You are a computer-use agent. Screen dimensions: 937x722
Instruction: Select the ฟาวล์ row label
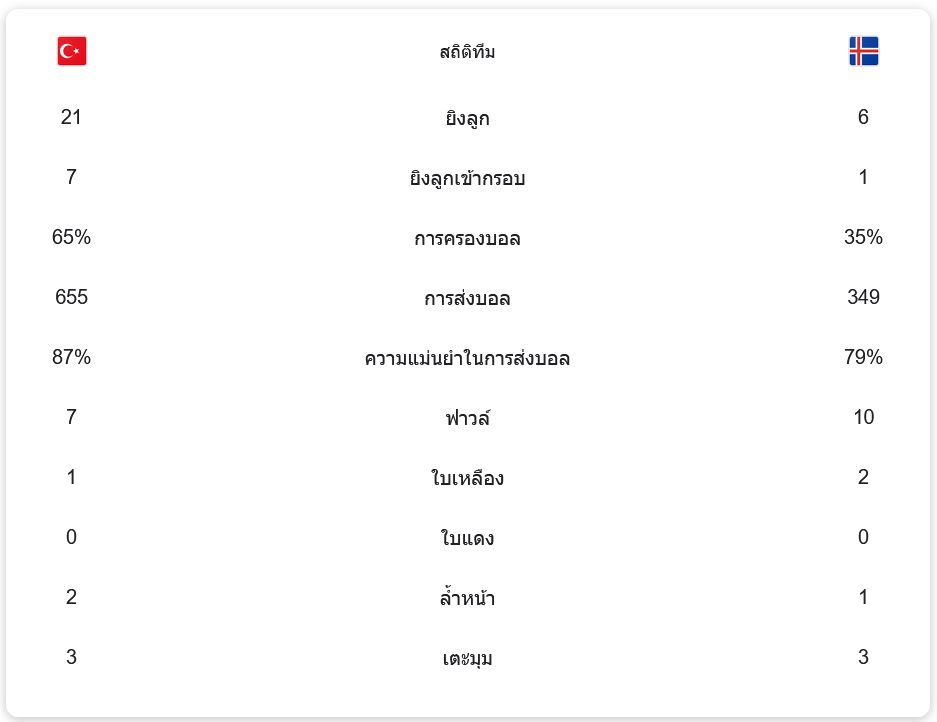[x=467, y=418]
